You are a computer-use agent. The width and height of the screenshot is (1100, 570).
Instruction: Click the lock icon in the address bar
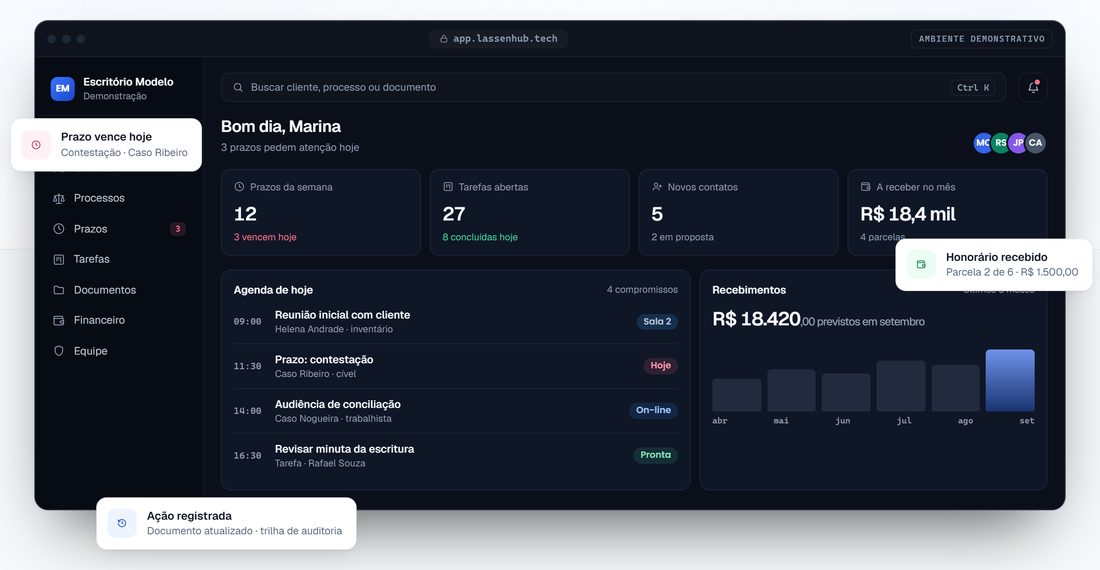tap(443, 39)
